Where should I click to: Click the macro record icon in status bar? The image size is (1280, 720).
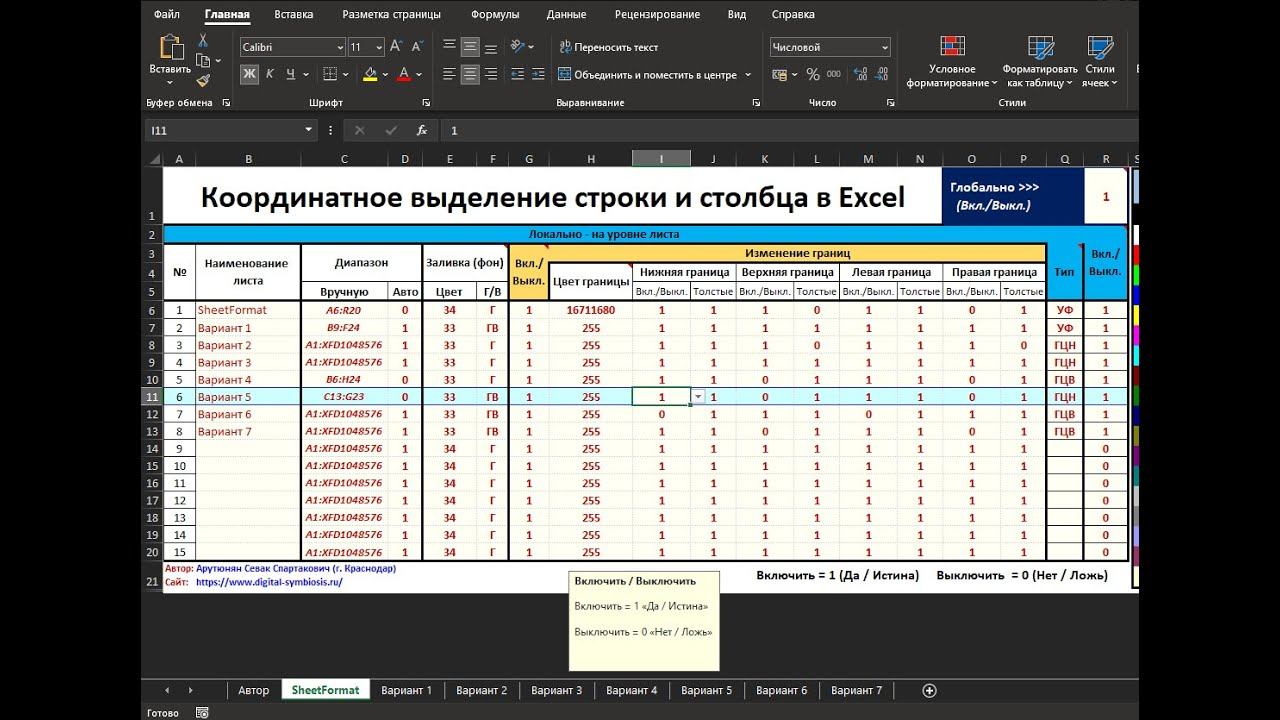[x=202, y=713]
